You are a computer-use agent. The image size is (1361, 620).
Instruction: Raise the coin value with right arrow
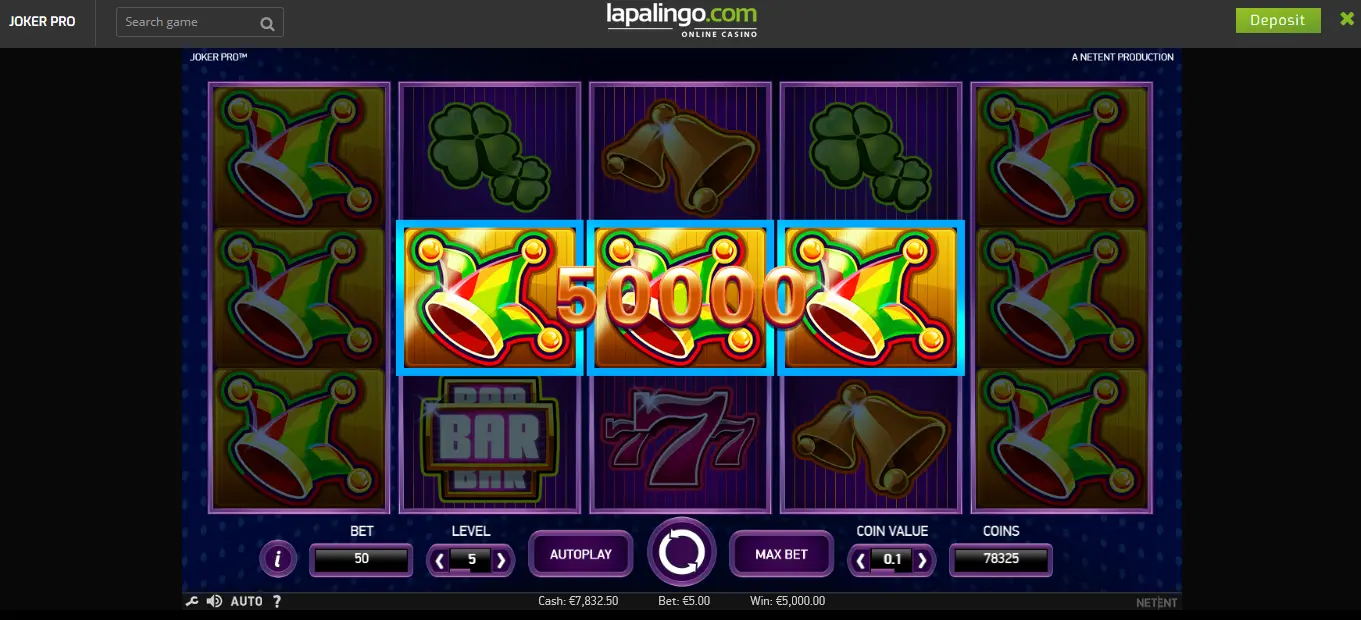point(923,560)
